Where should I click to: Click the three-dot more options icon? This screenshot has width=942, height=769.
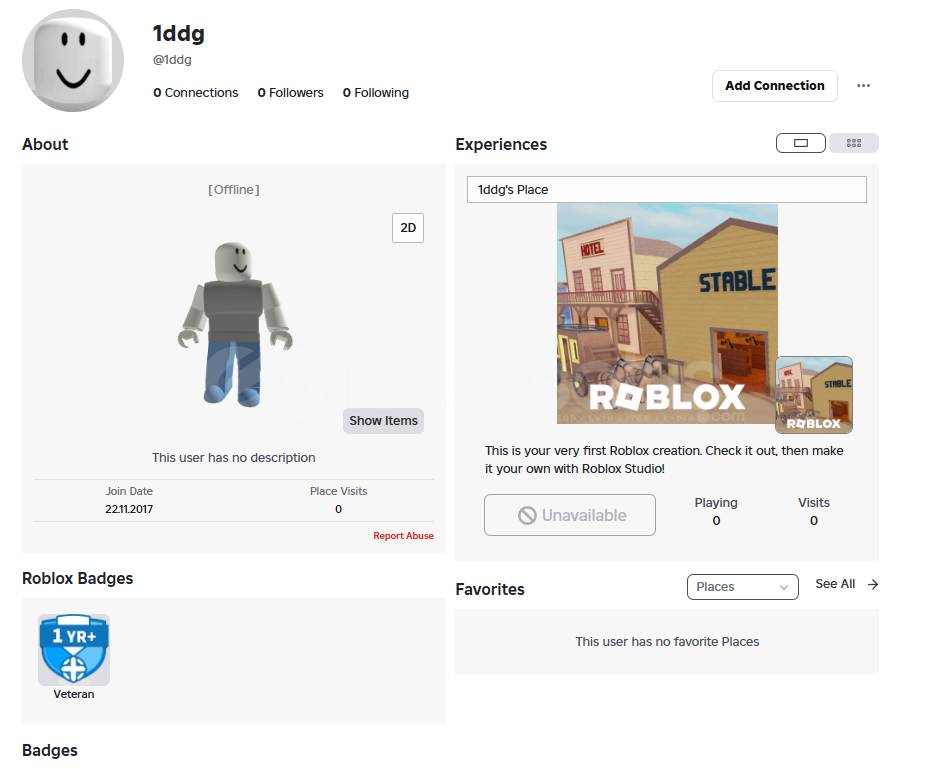(863, 86)
